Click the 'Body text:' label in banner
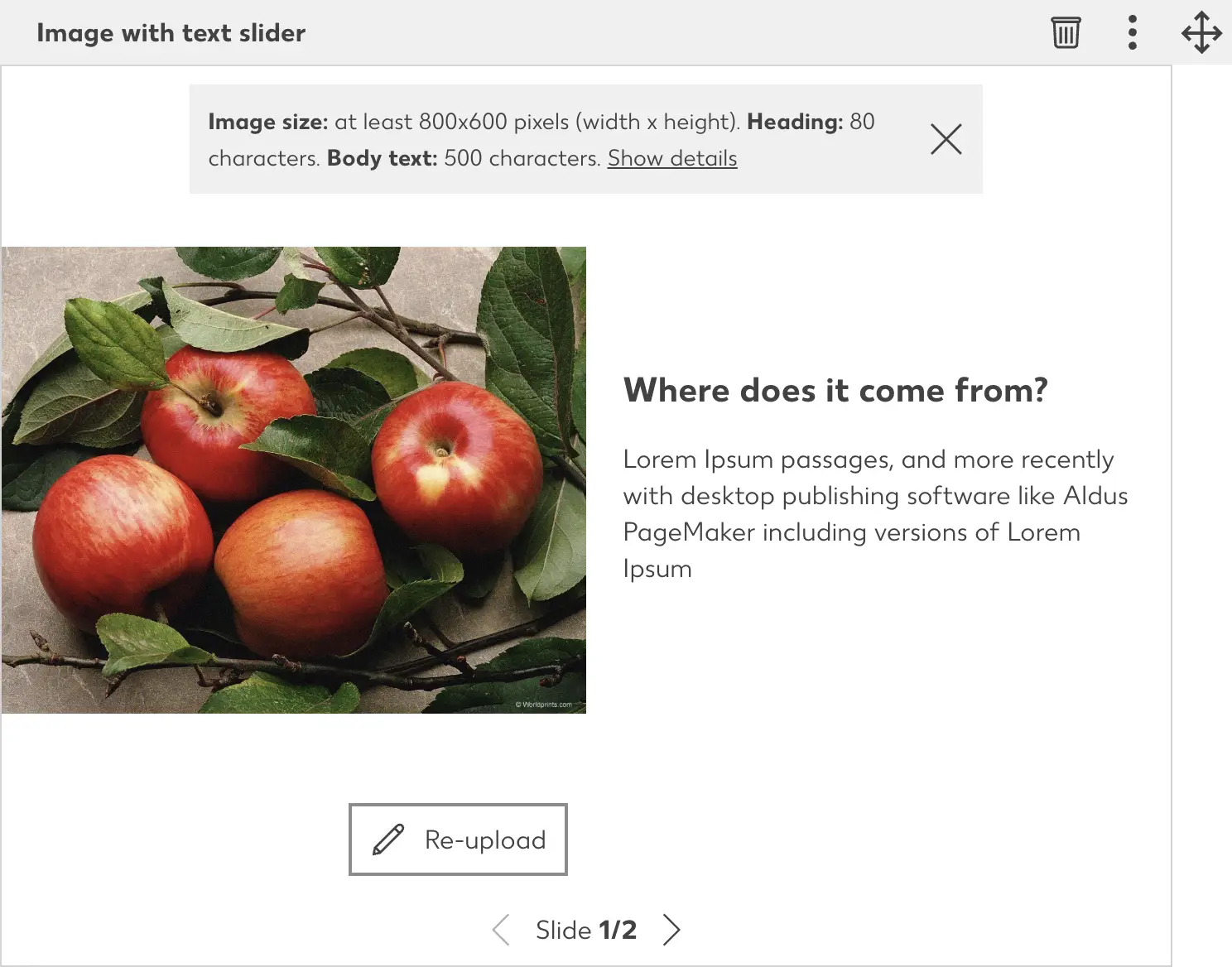The height and width of the screenshot is (967, 1232). (382, 158)
